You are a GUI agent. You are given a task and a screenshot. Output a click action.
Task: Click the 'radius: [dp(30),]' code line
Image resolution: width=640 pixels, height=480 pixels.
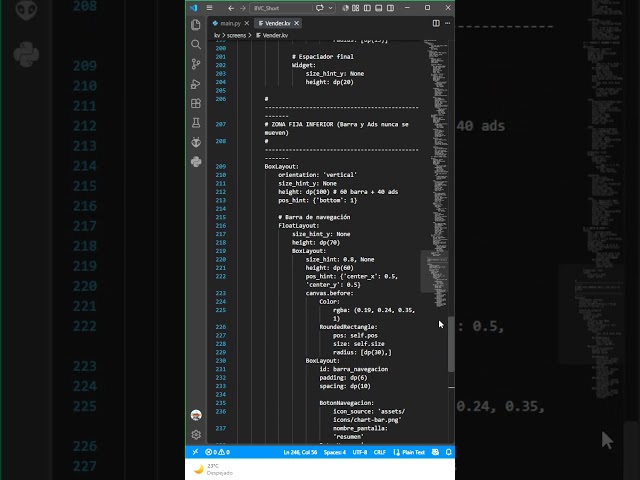pyautogui.click(x=362, y=352)
